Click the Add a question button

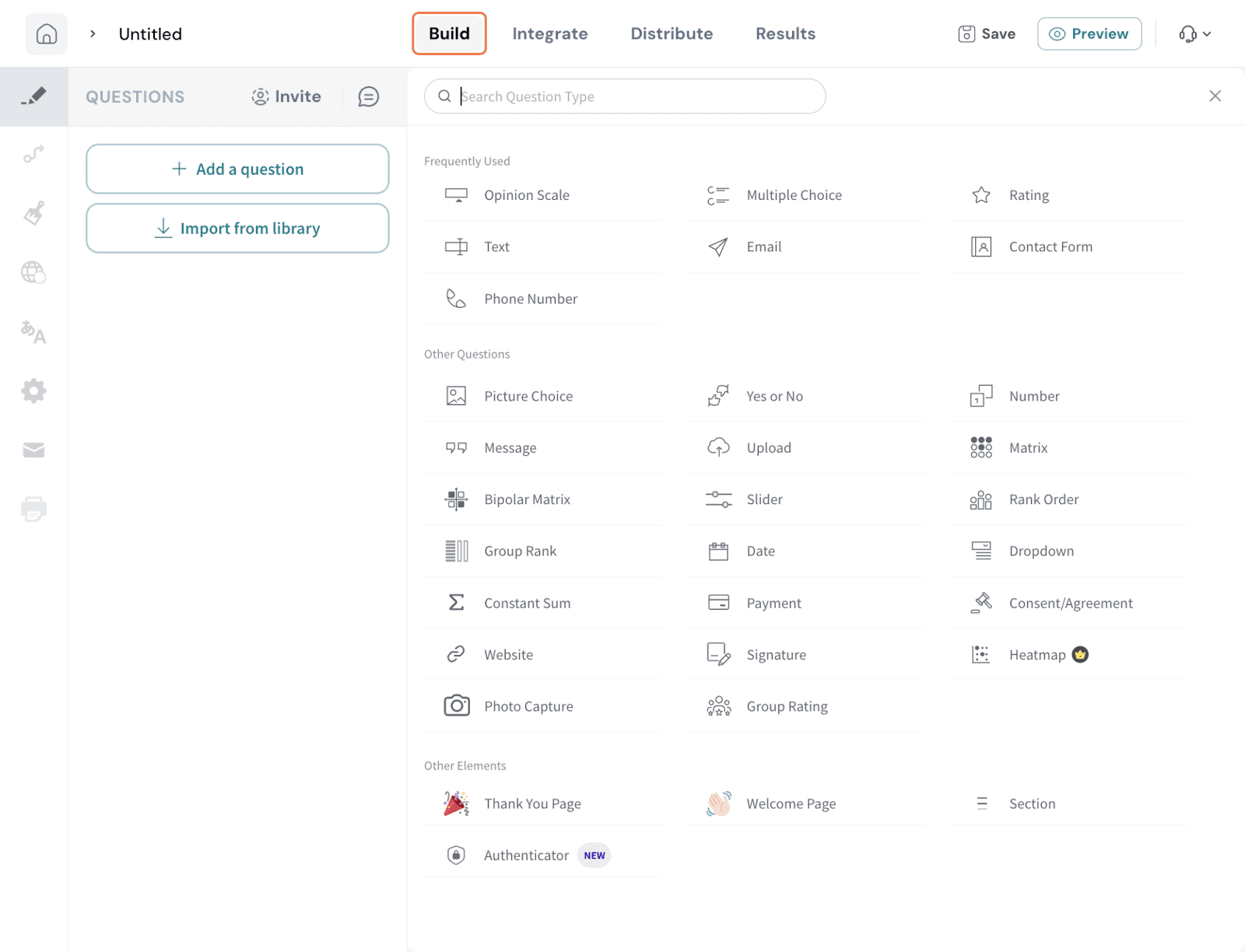(x=237, y=169)
